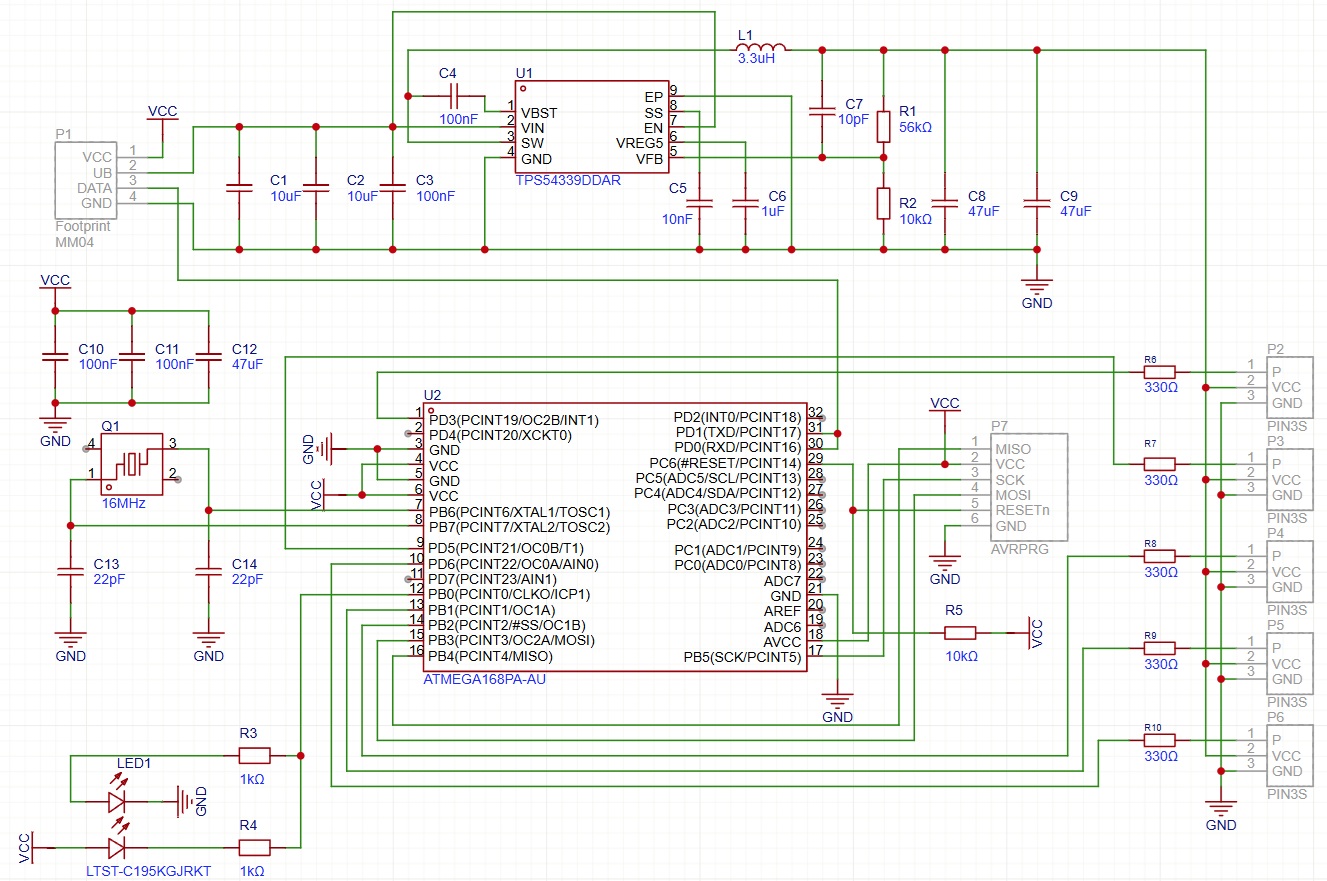Viewport: 1327px width, 881px height.
Task: Click the P2 connector designator
Action: coord(1275,348)
